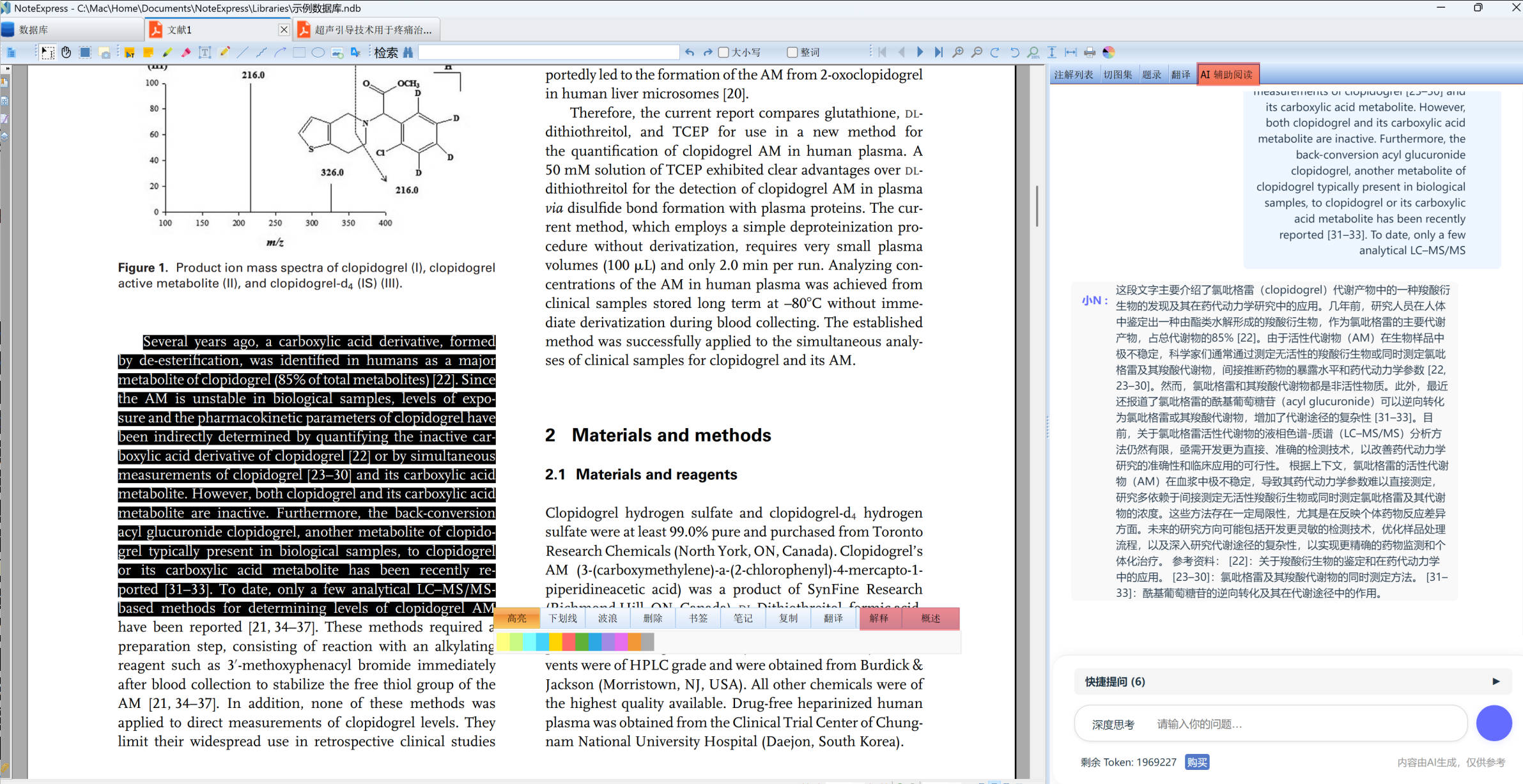
Task: Click the 购买 token purchase button
Action: (1196, 762)
